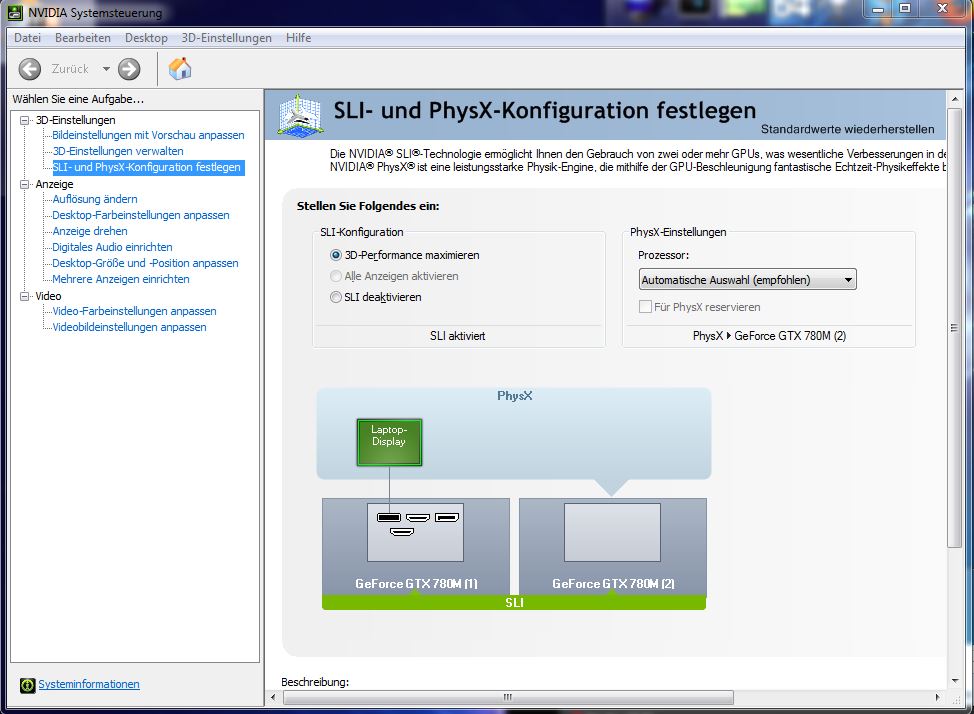Click PhysX GeForce GTX 780M (2) status text

[x=769, y=336]
